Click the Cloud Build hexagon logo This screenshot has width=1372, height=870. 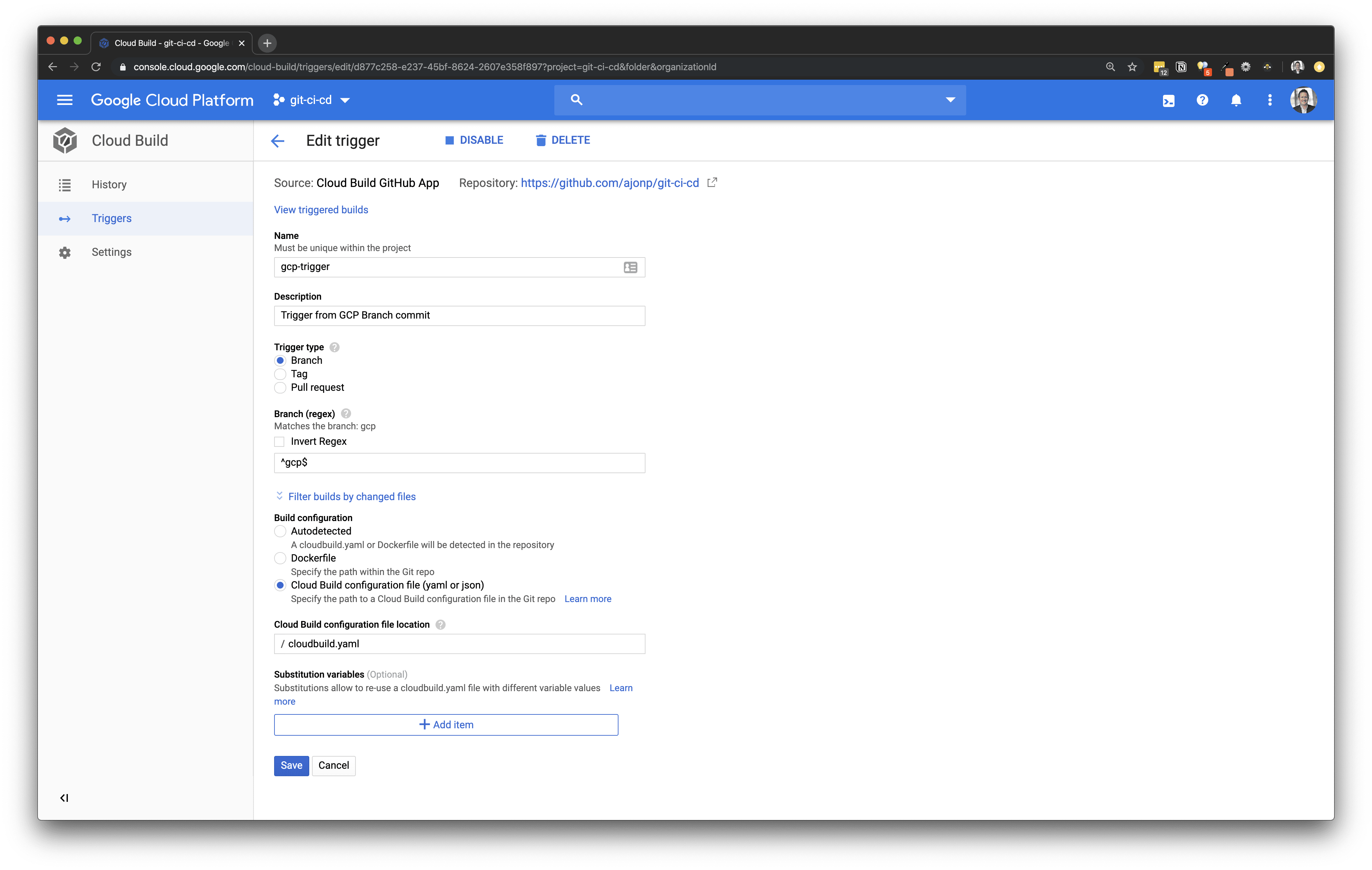point(65,141)
